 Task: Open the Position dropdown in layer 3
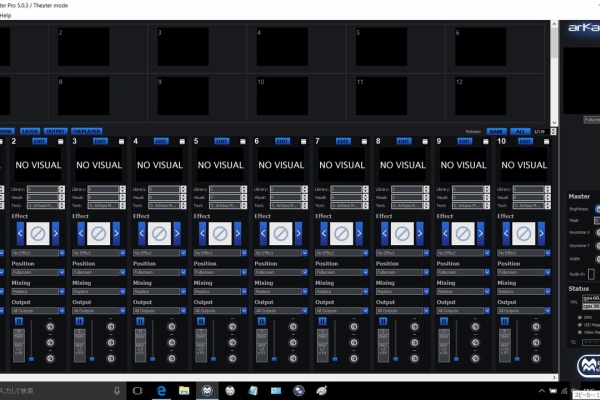tap(99, 272)
